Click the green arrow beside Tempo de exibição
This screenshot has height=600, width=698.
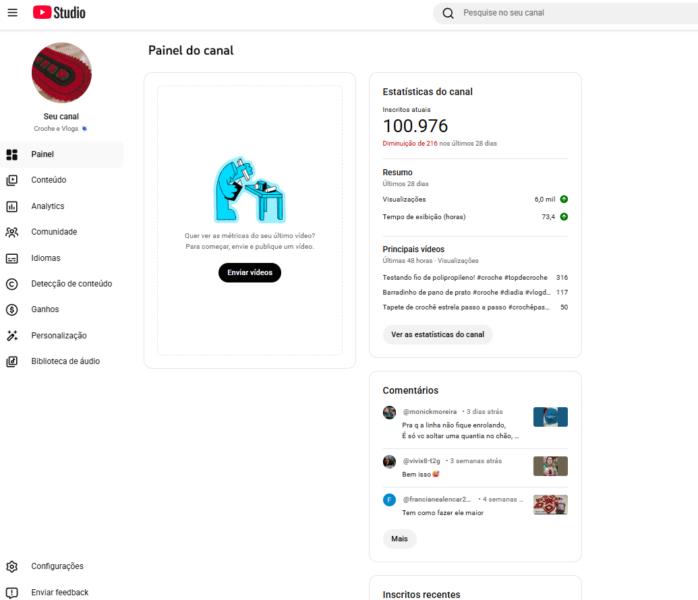564,217
